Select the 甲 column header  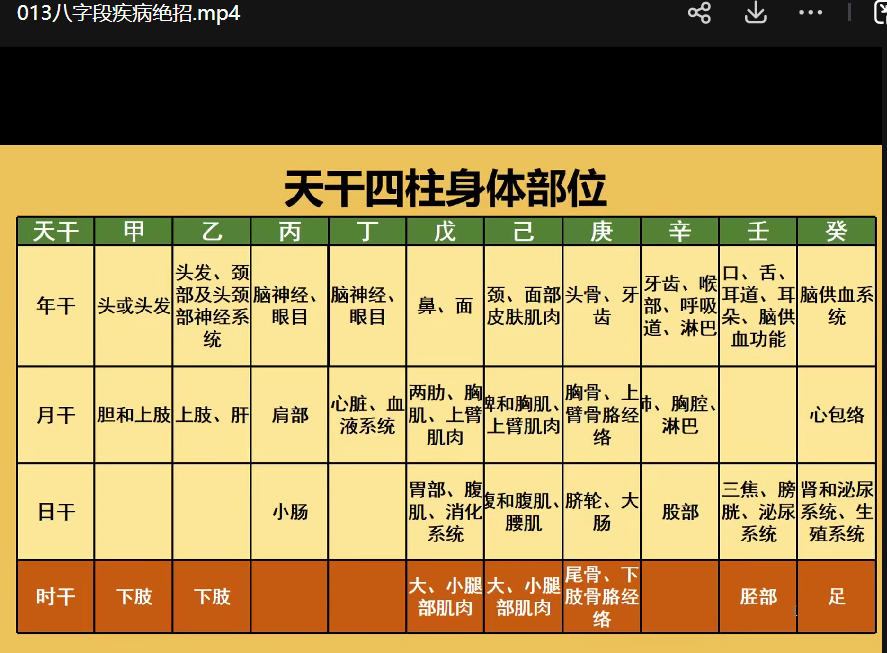pyautogui.click(x=134, y=231)
